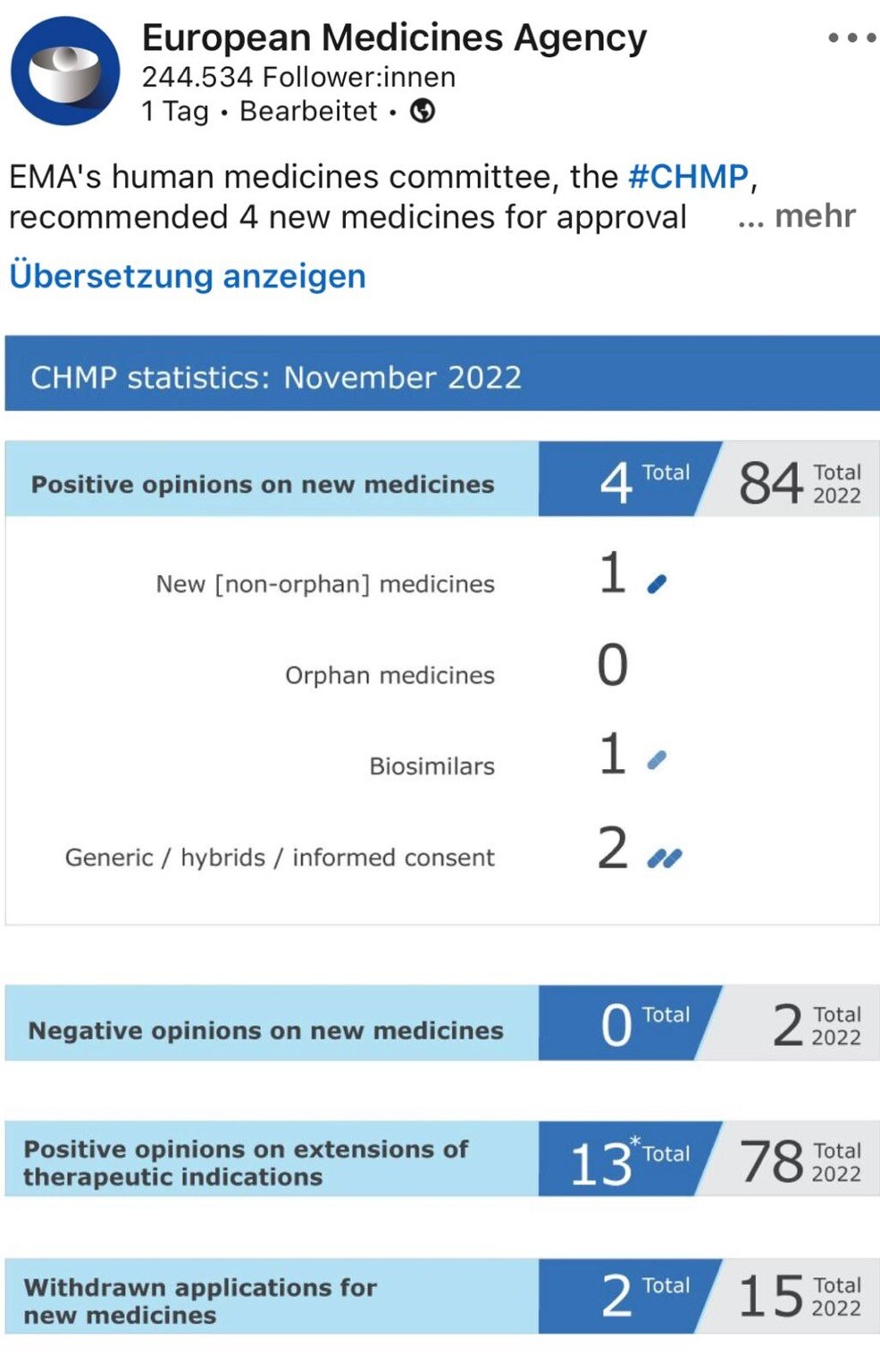Viewport: 880px width, 1372px height.
Task: Click Positive opinions on new medicines row
Action: pyautogui.click(x=263, y=484)
